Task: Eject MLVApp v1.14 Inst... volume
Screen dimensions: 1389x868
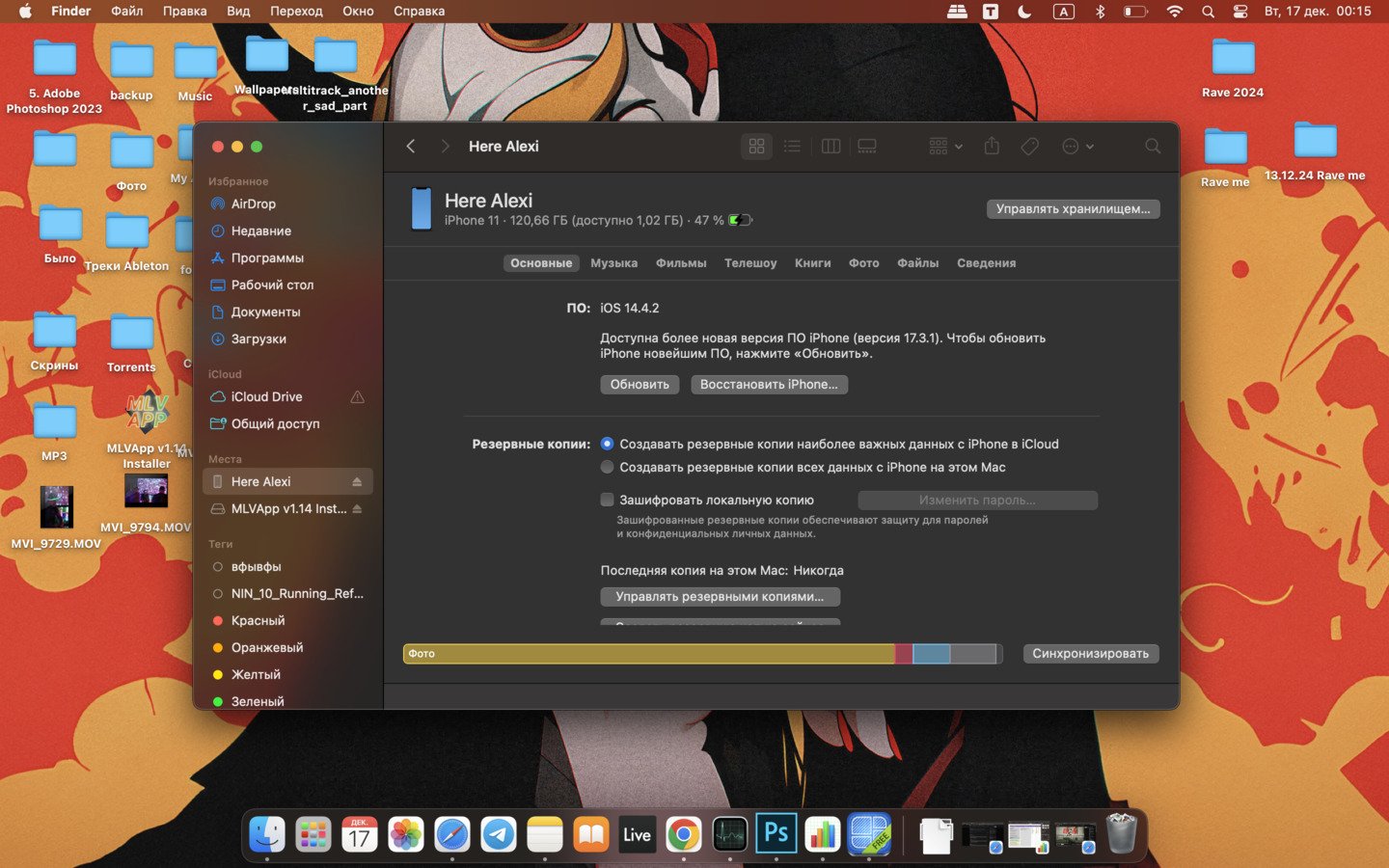Action: (357, 509)
